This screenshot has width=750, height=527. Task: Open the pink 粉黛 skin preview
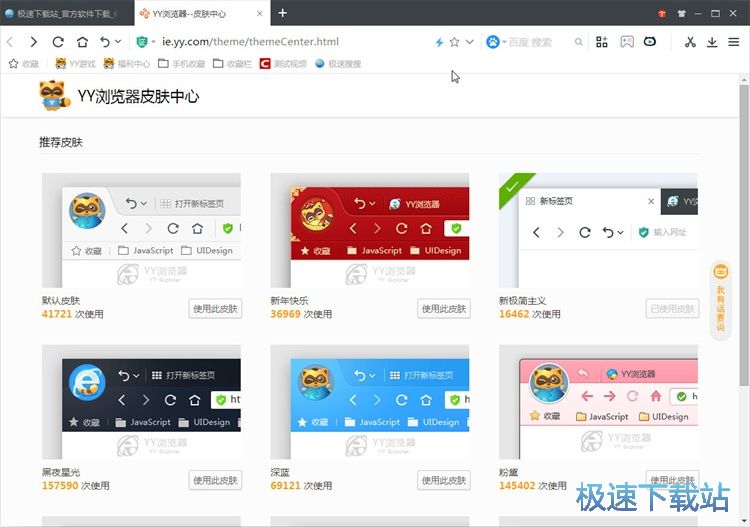598,402
